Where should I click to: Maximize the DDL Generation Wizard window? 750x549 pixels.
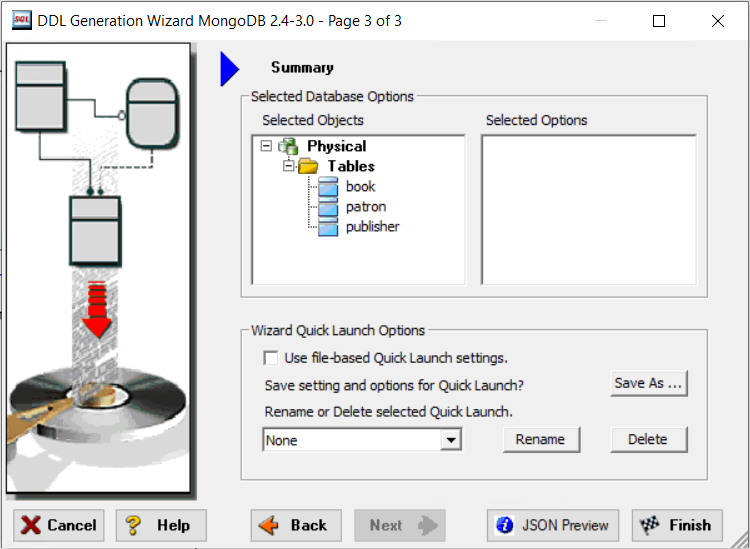[x=659, y=21]
